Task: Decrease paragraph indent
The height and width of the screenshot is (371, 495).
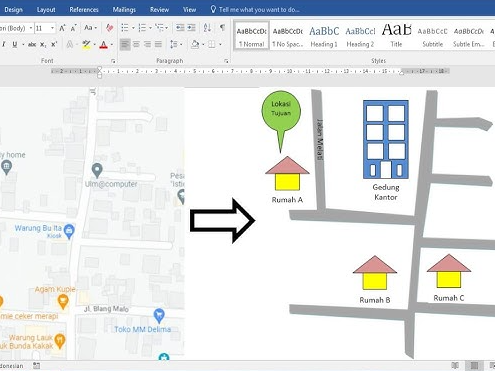Action: point(180,28)
